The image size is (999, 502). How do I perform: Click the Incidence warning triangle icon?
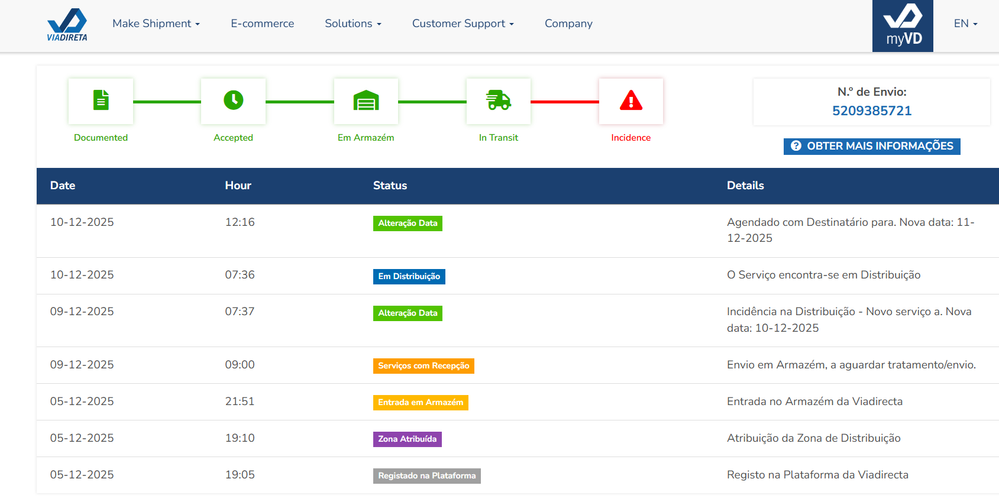coord(631,101)
